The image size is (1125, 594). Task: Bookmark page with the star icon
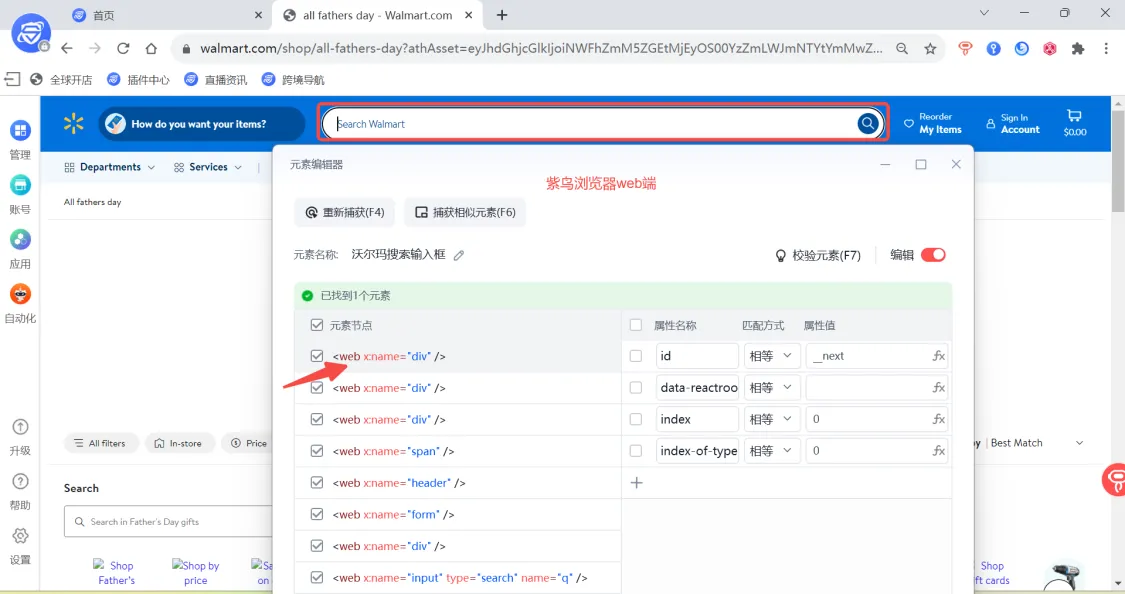(930, 48)
